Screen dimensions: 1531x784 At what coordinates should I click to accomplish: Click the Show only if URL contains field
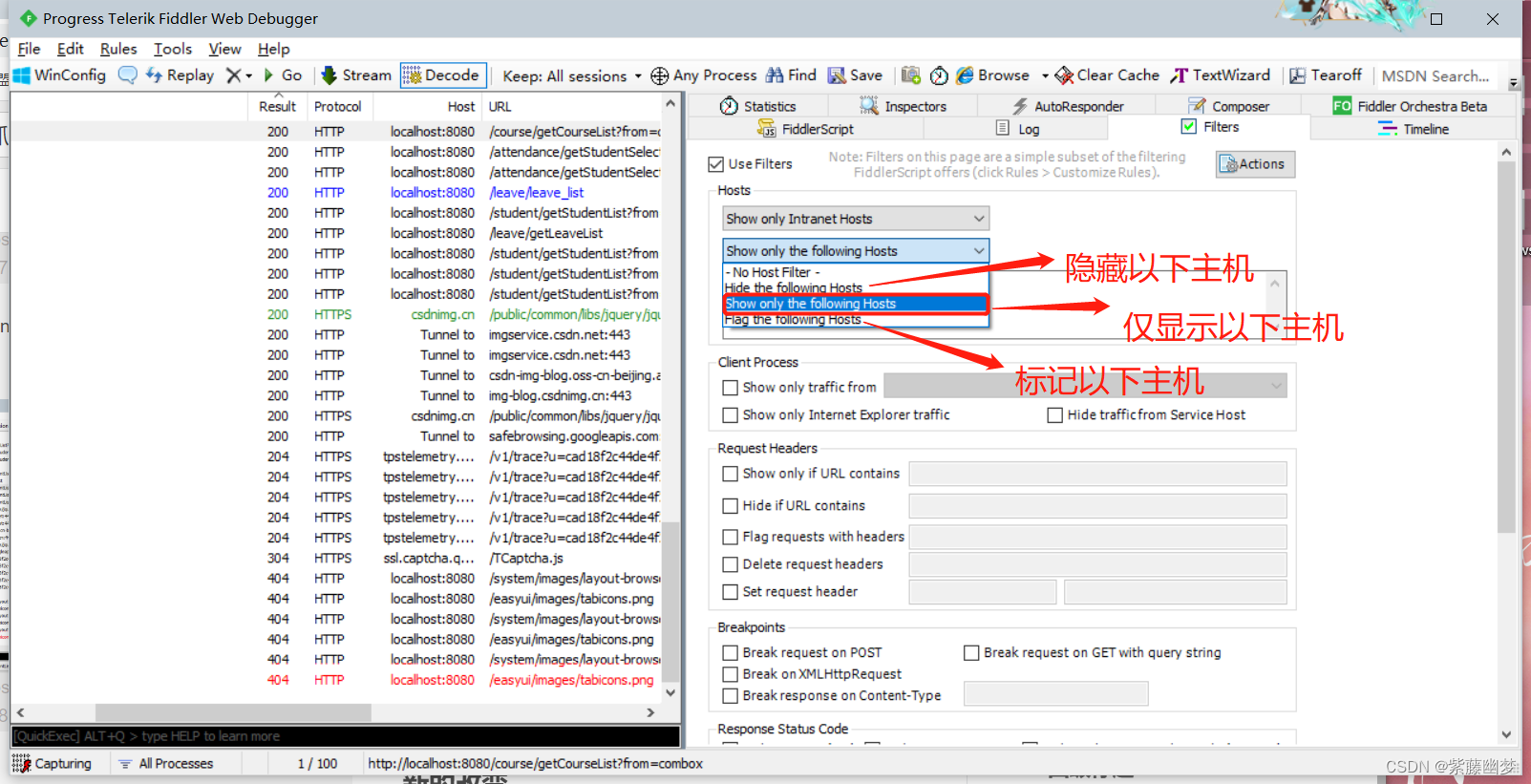[x=1097, y=474]
